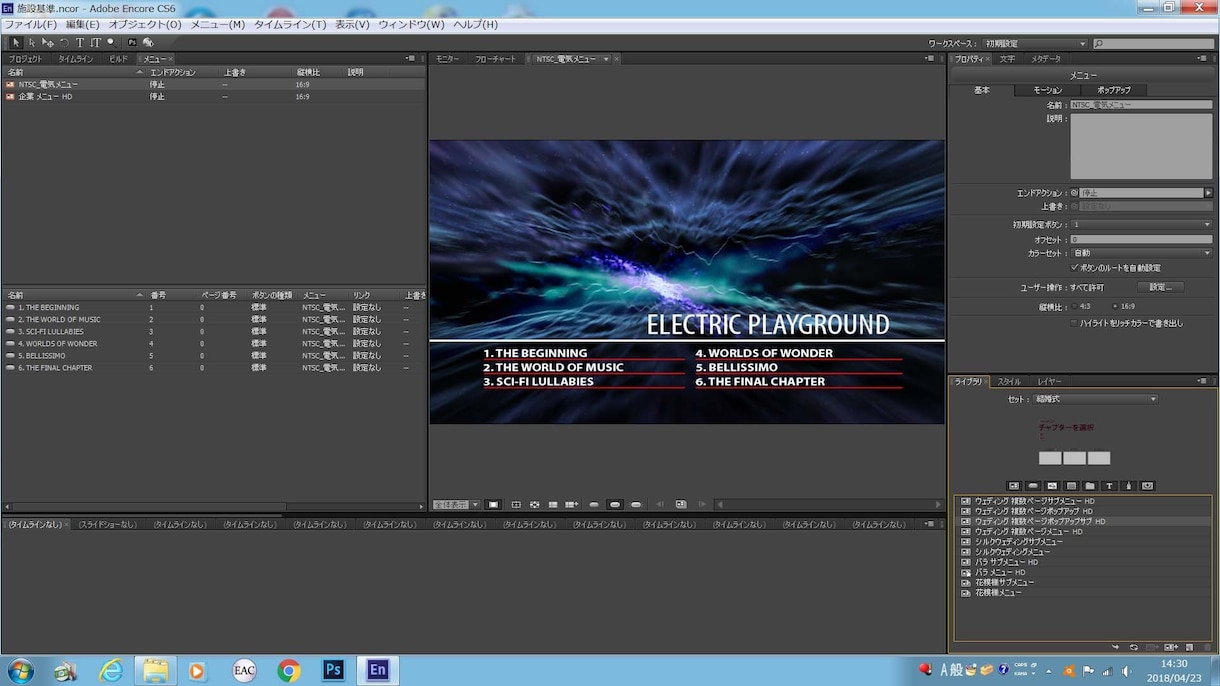Show the selected button subpicture highlight
1220x686 pixels.
pos(615,505)
